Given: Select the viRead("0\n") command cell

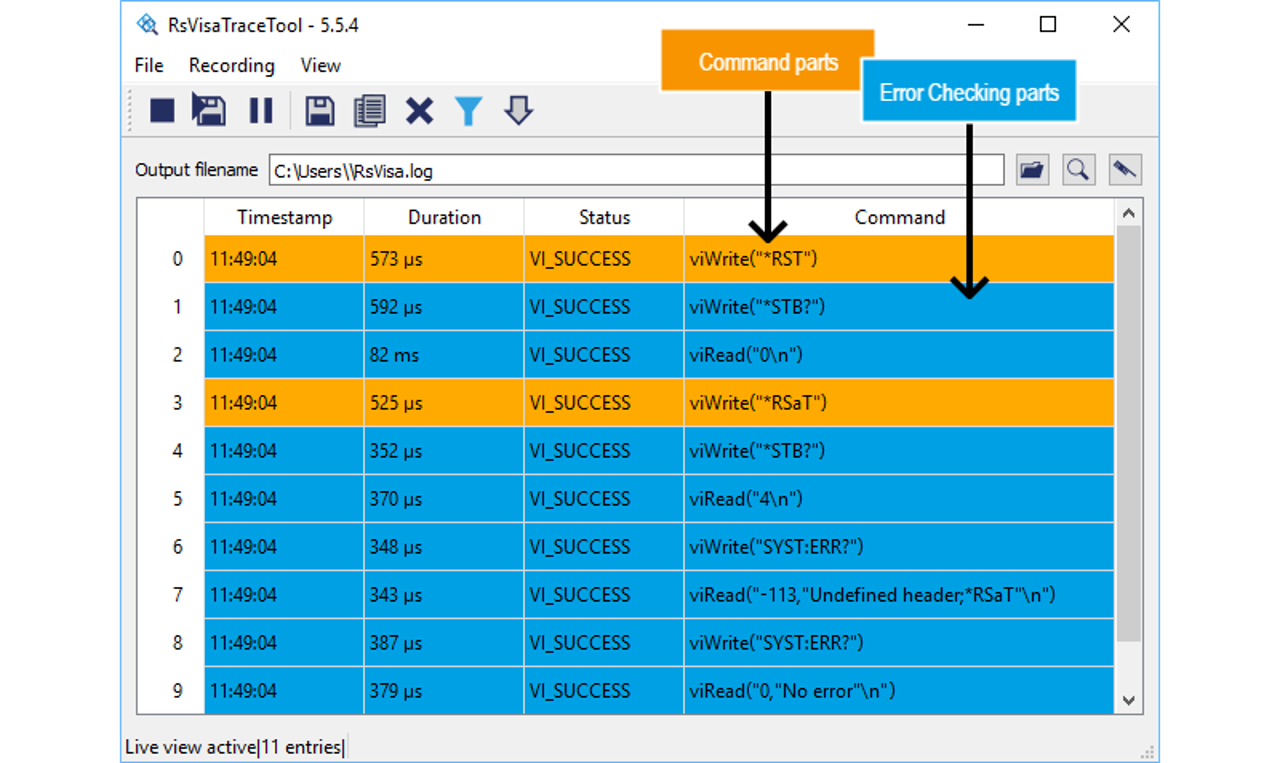Looking at the screenshot, I should pyautogui.click(x=899, y=355).
